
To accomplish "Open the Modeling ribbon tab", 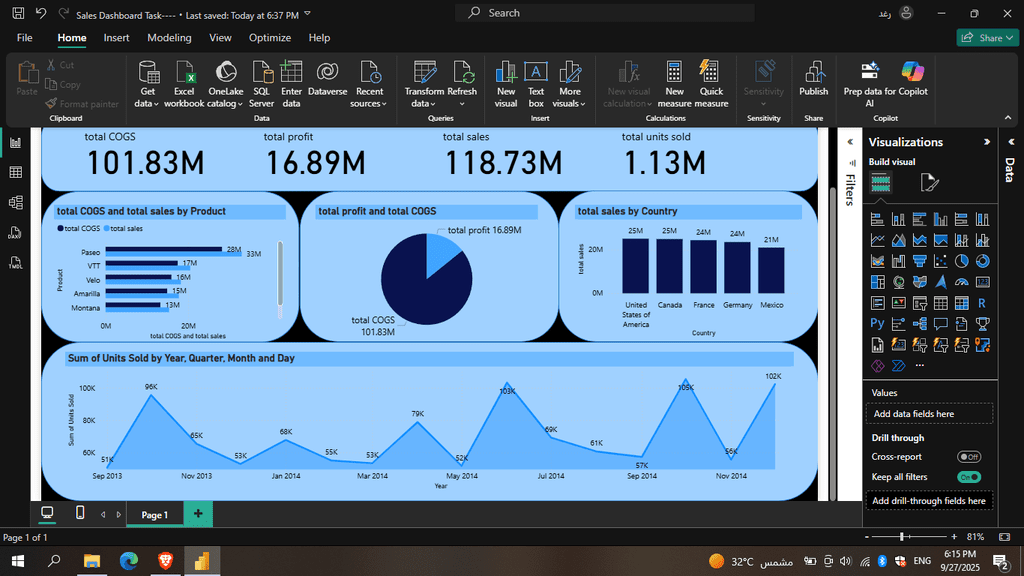I will pos(169,38).
